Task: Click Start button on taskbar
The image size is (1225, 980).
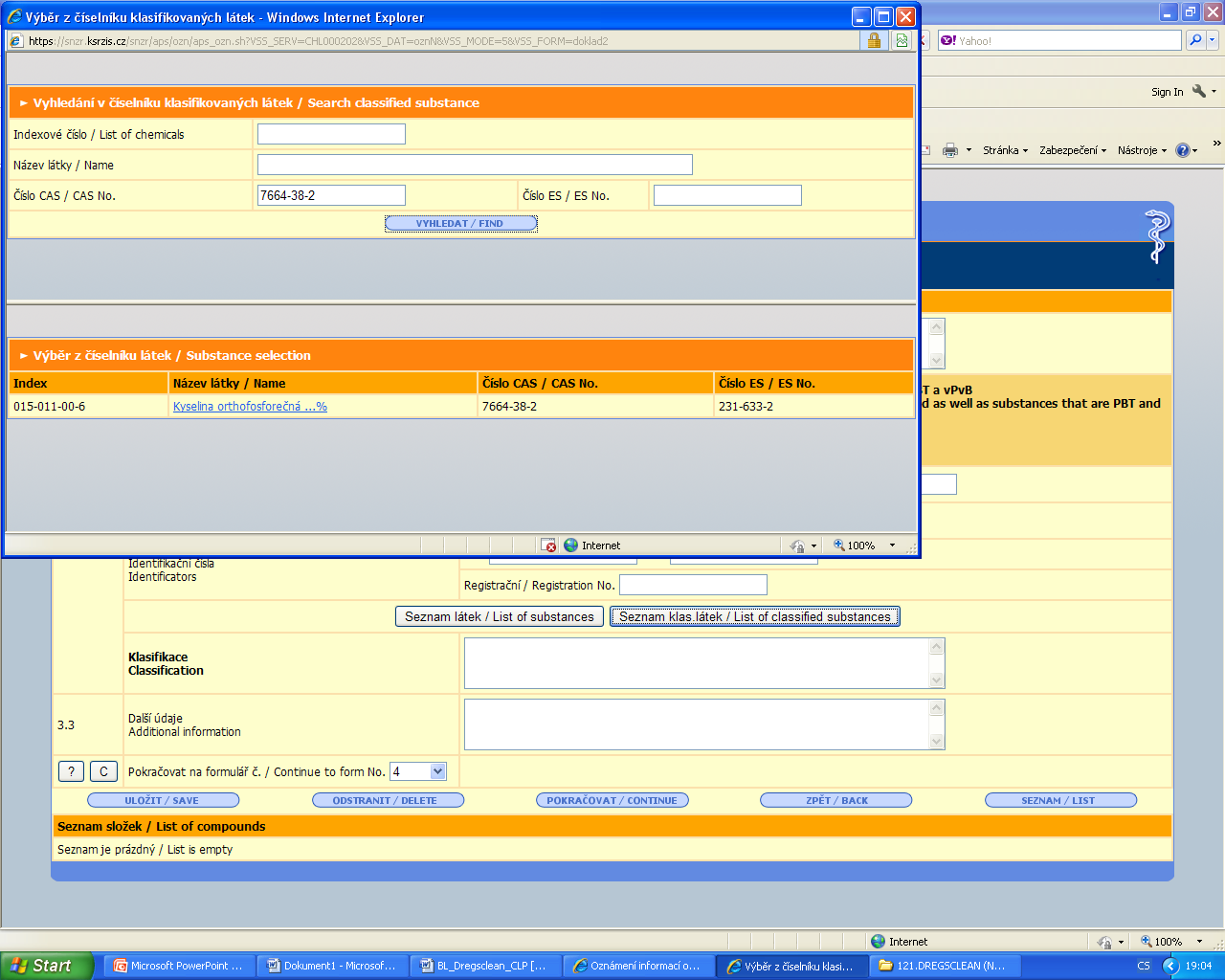Action: click(47, 966)
